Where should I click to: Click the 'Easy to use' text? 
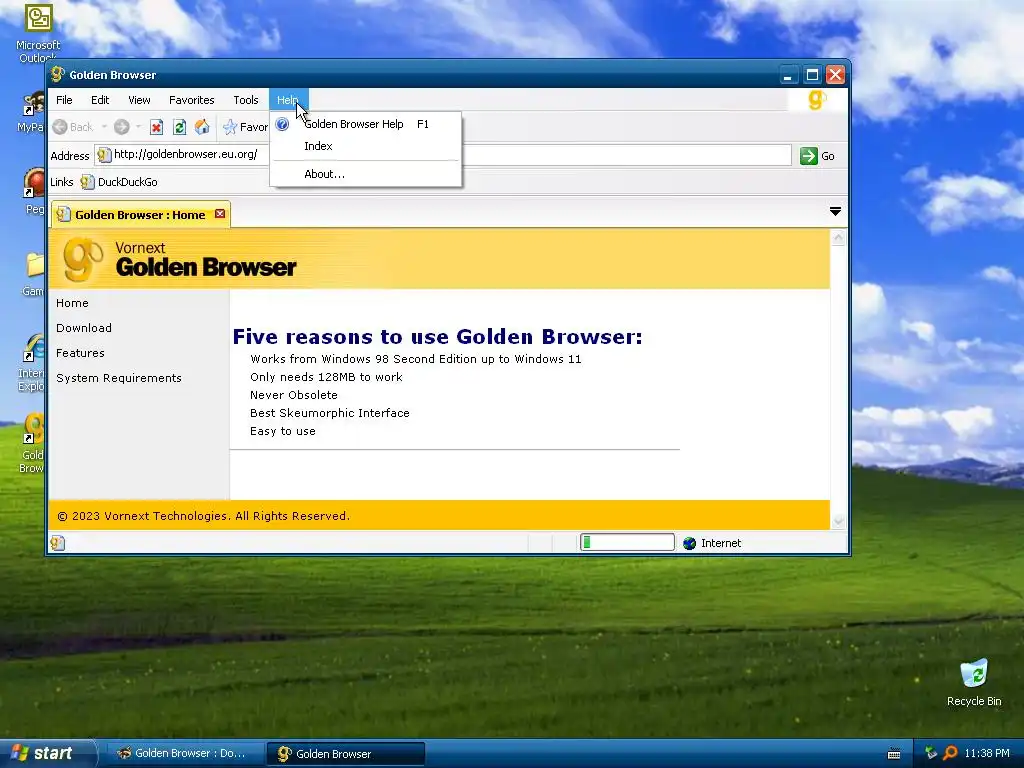pos(283,431)
